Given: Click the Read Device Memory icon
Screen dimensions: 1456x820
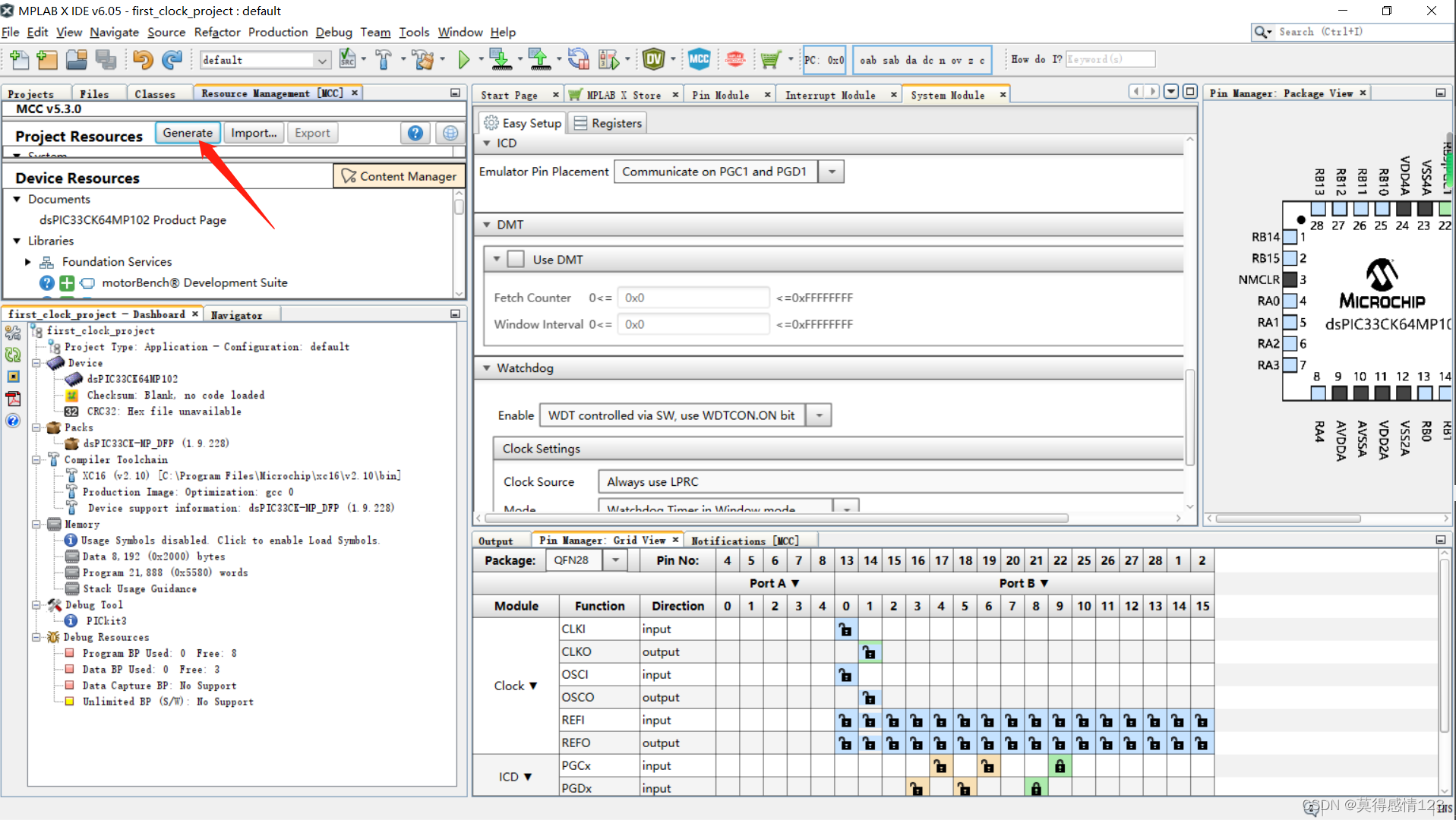Looking at the screenshot, I should coord(539,59).
